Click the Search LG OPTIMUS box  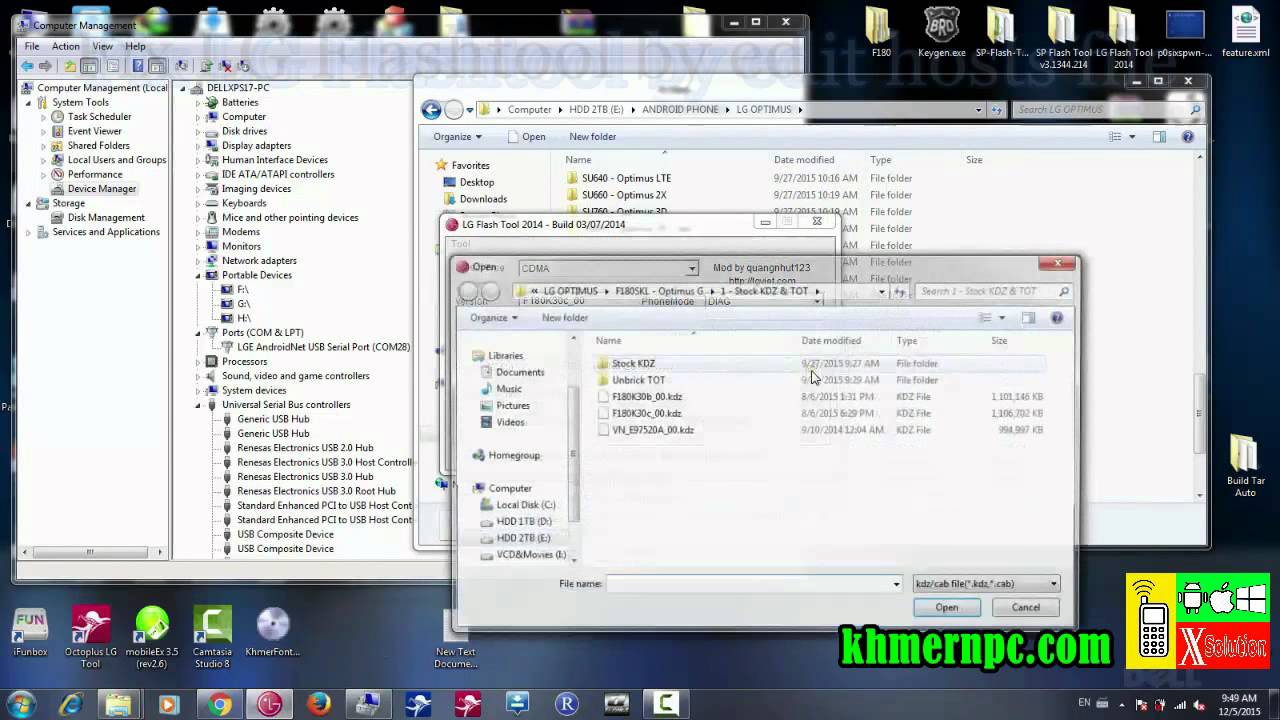[1107, 110]
